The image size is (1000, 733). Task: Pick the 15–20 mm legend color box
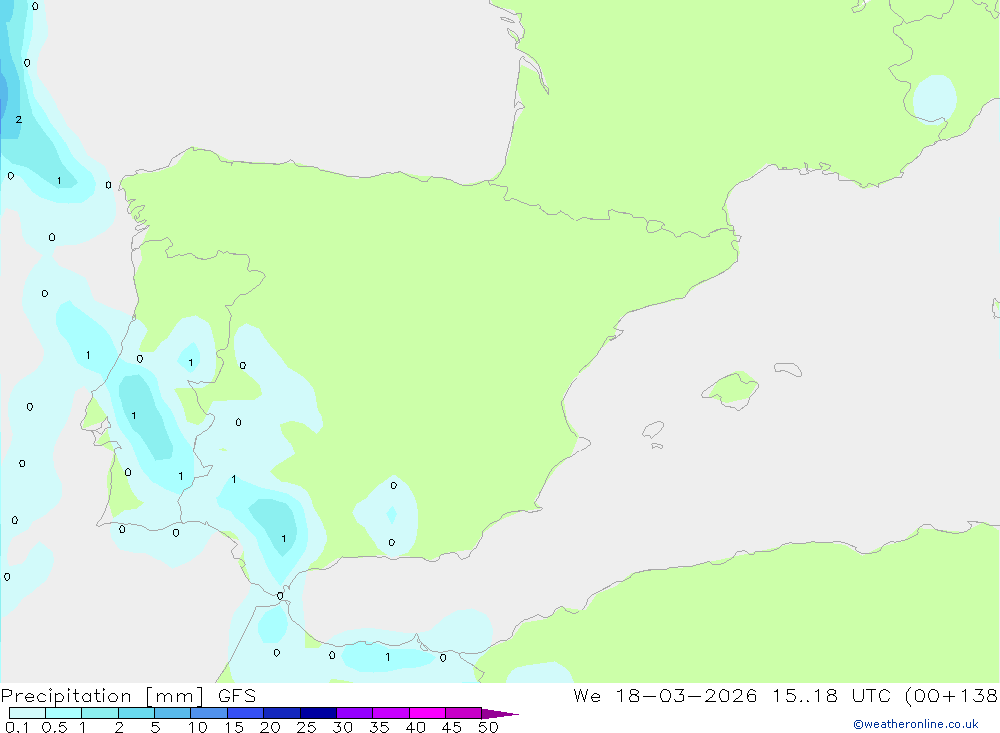[x=246, y=713]
